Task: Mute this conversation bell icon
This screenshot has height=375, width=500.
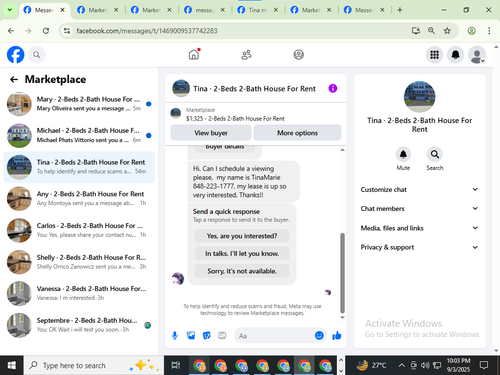Action: click(403, 154)
